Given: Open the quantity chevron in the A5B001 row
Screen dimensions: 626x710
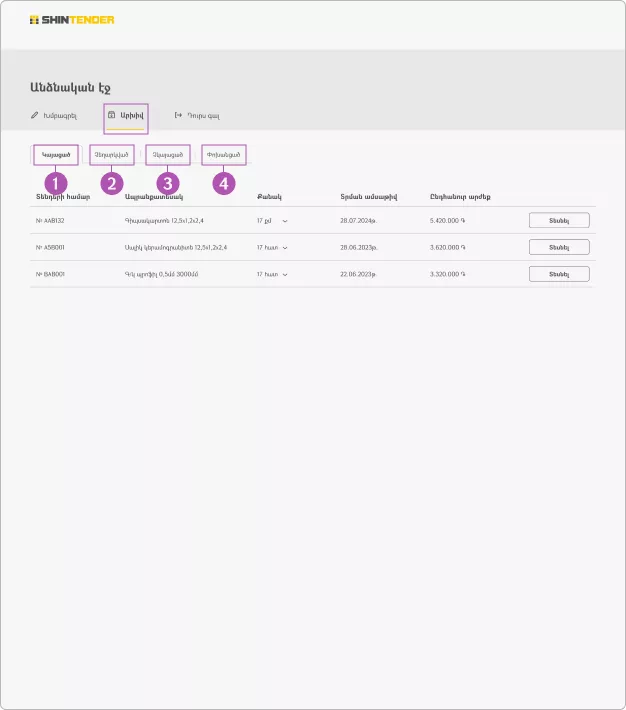Looking at the screenshot, I should [285, 247].
